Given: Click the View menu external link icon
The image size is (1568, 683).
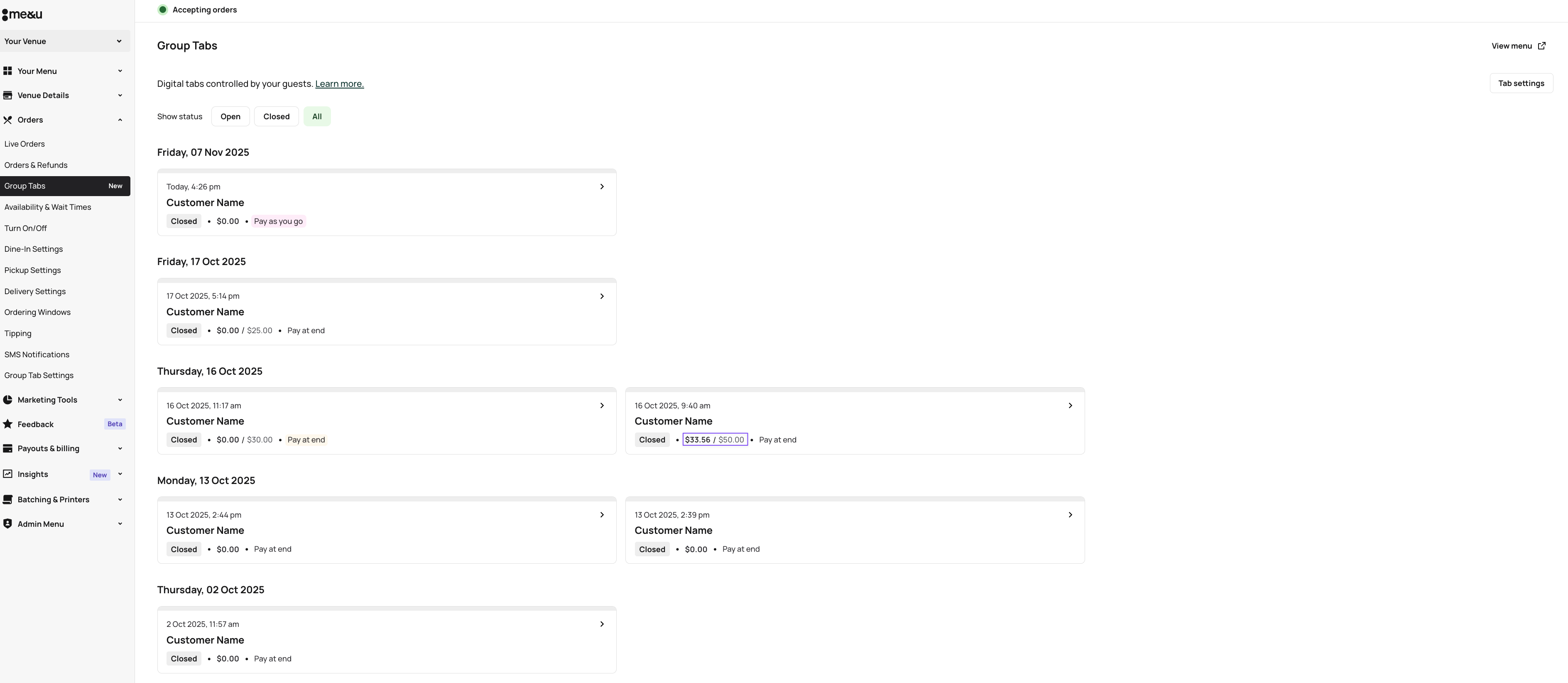Looking at the screenshot, I should [x=1541, y=46].
